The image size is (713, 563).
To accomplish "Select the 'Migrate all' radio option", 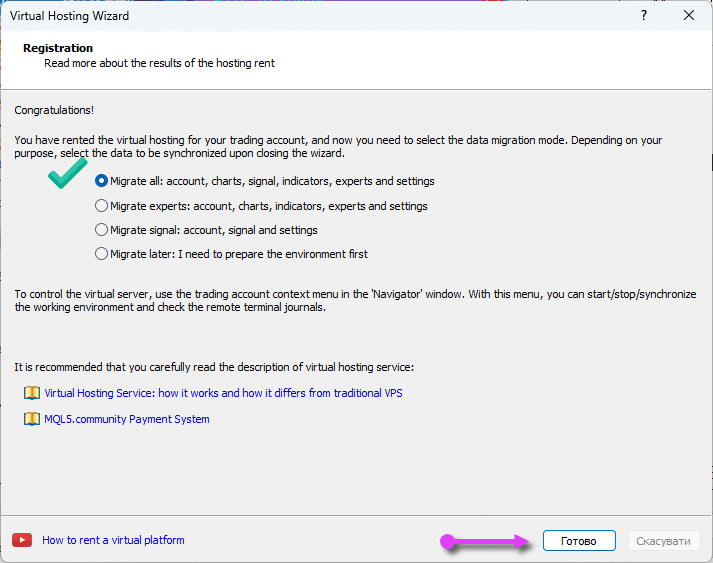I will point(101,181).
